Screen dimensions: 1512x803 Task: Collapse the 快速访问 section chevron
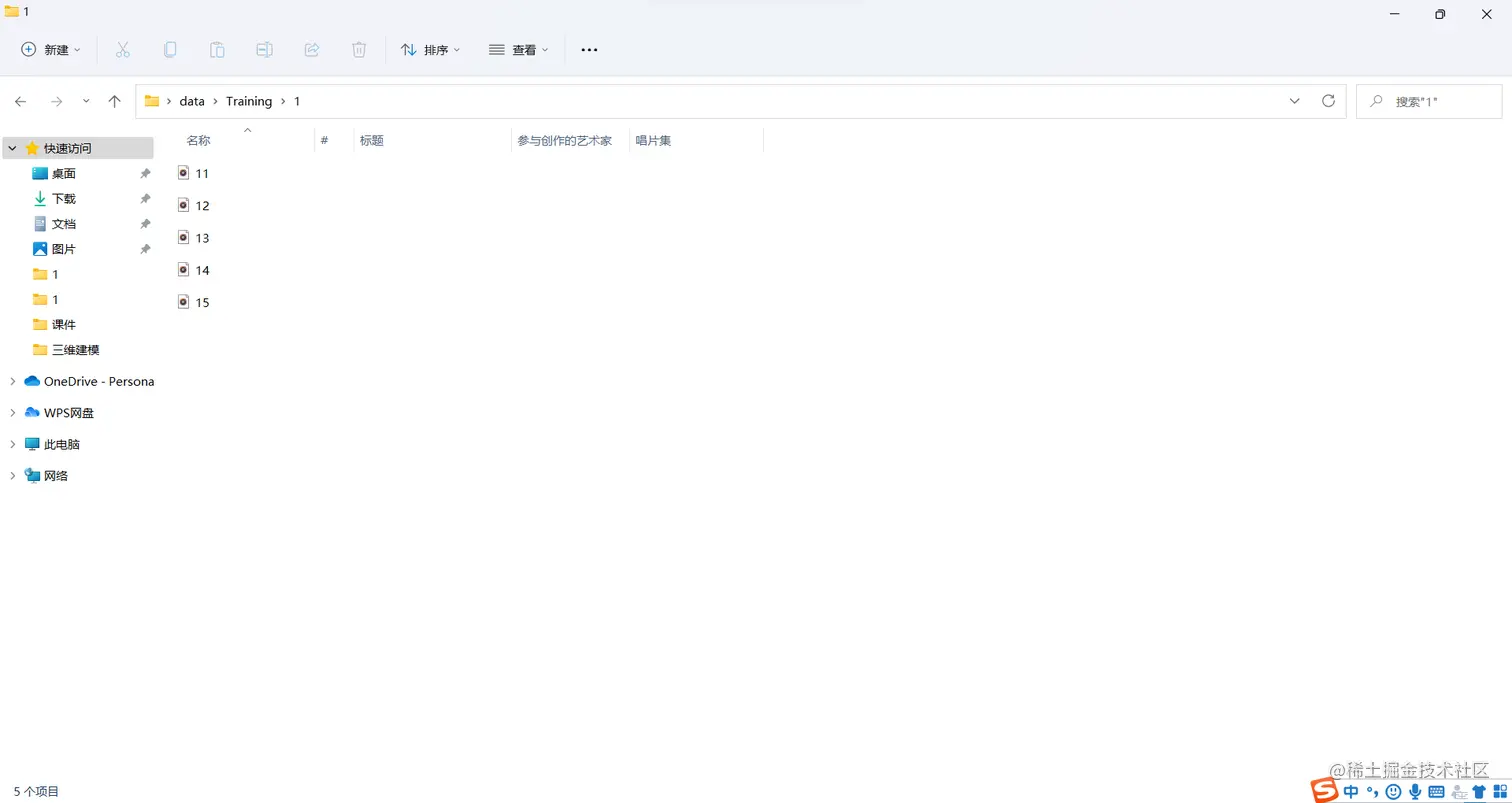[11, 147]
